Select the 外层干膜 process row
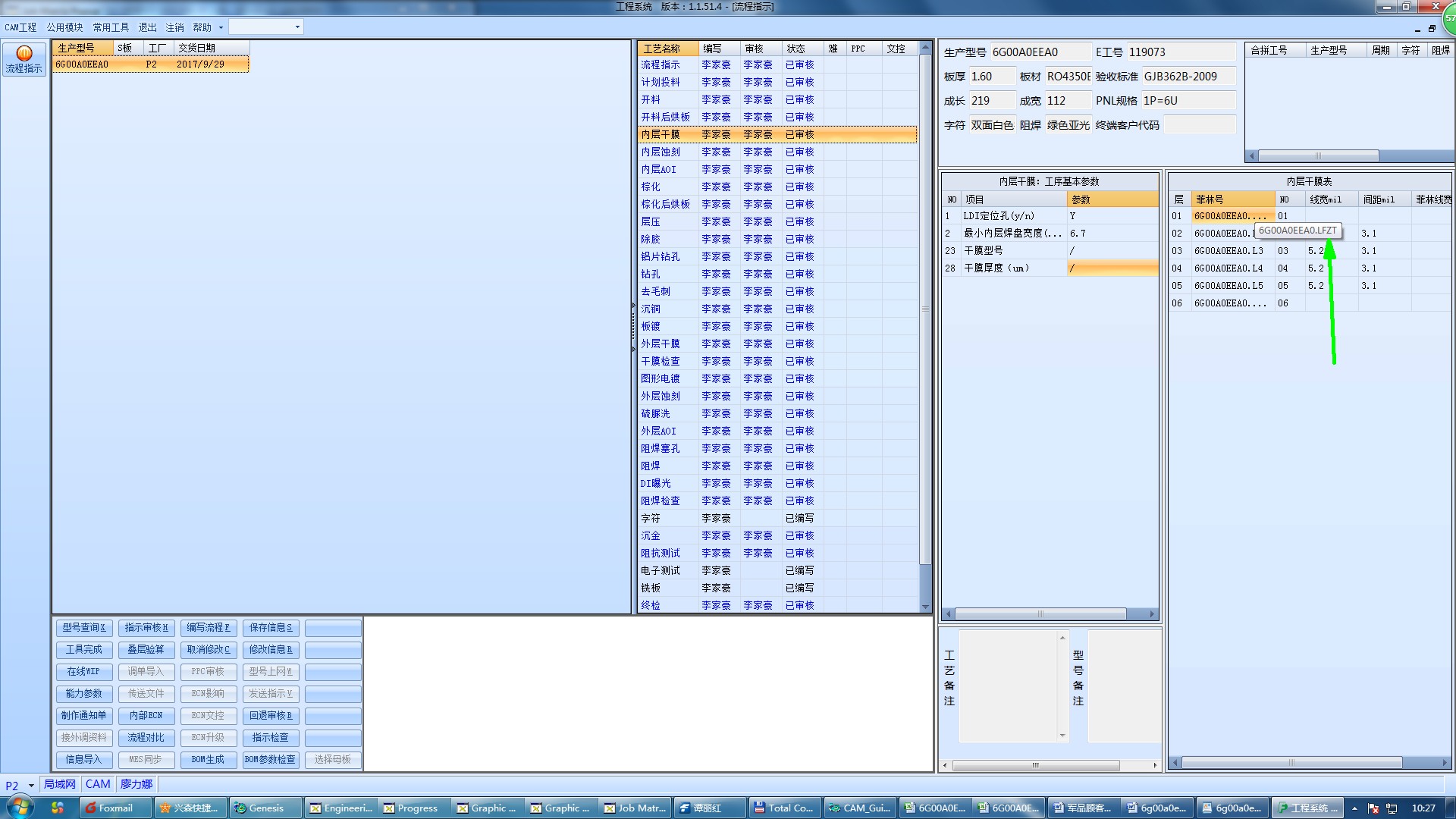The image size is (1456, 819). pyautogui.click(x=661, y=344)
